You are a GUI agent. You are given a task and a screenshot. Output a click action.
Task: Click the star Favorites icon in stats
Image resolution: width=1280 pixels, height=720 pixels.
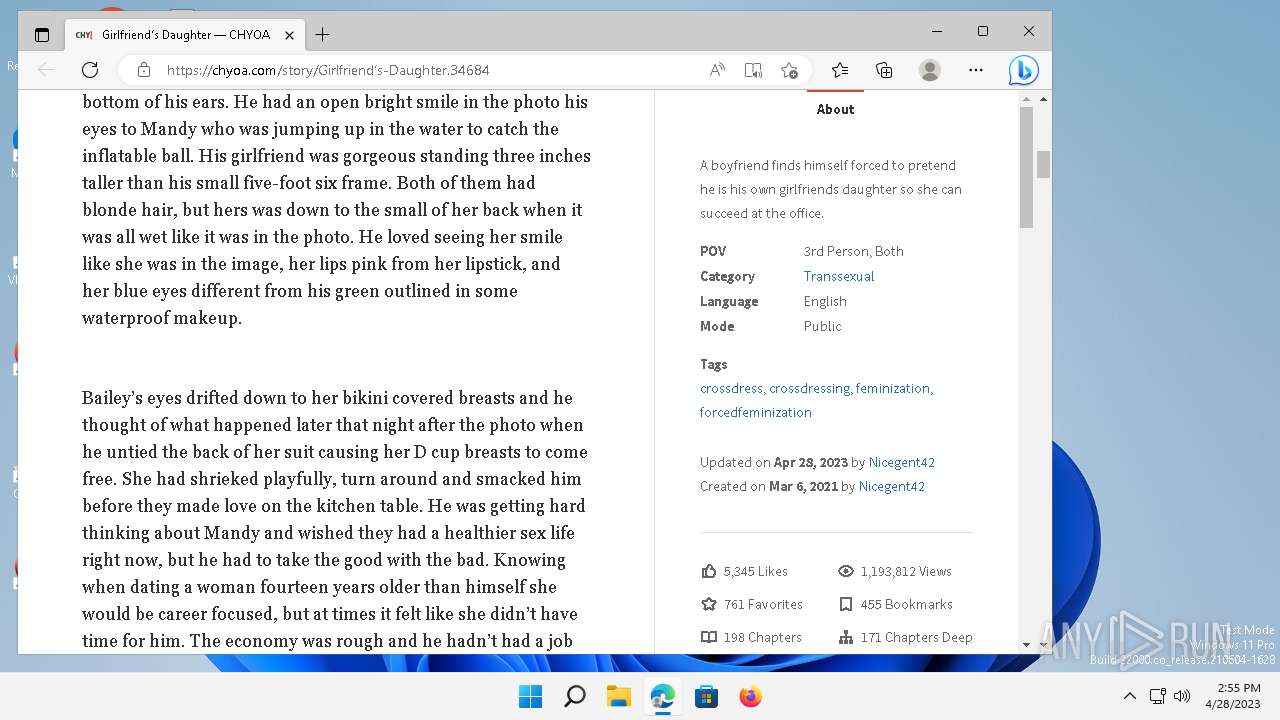[709, 604]
